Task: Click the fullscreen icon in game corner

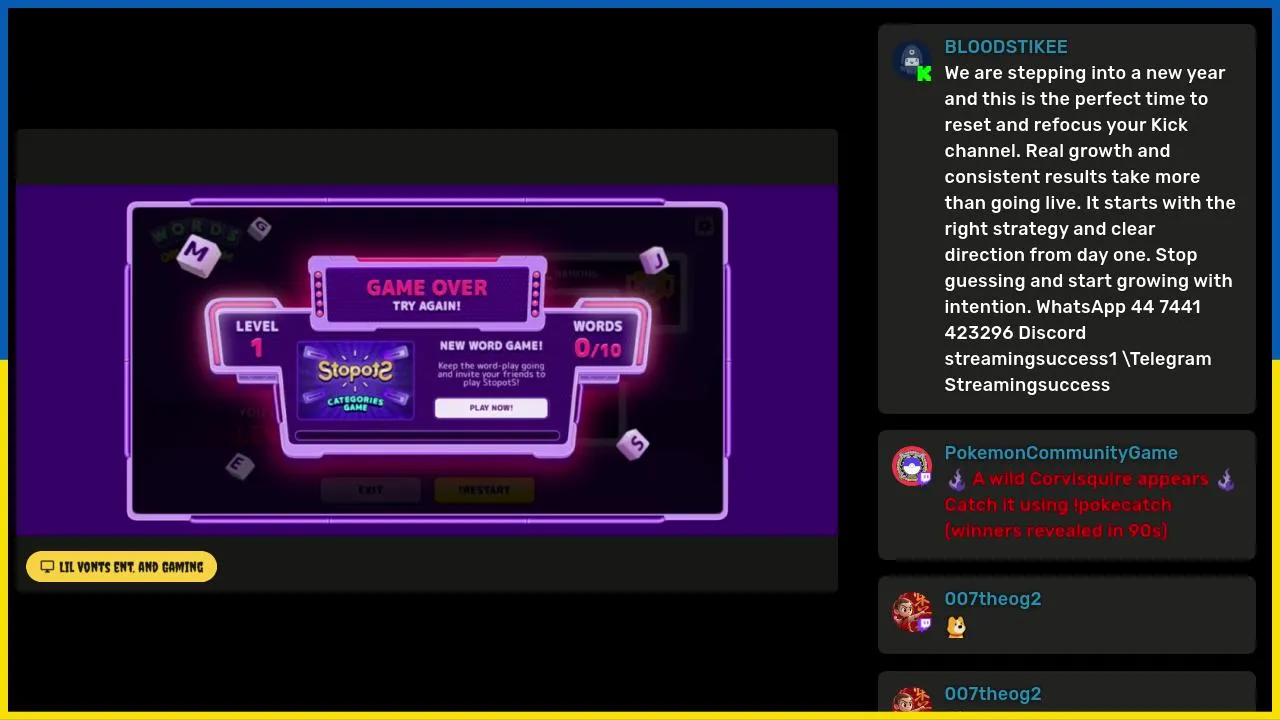Action: pos(704,227)
